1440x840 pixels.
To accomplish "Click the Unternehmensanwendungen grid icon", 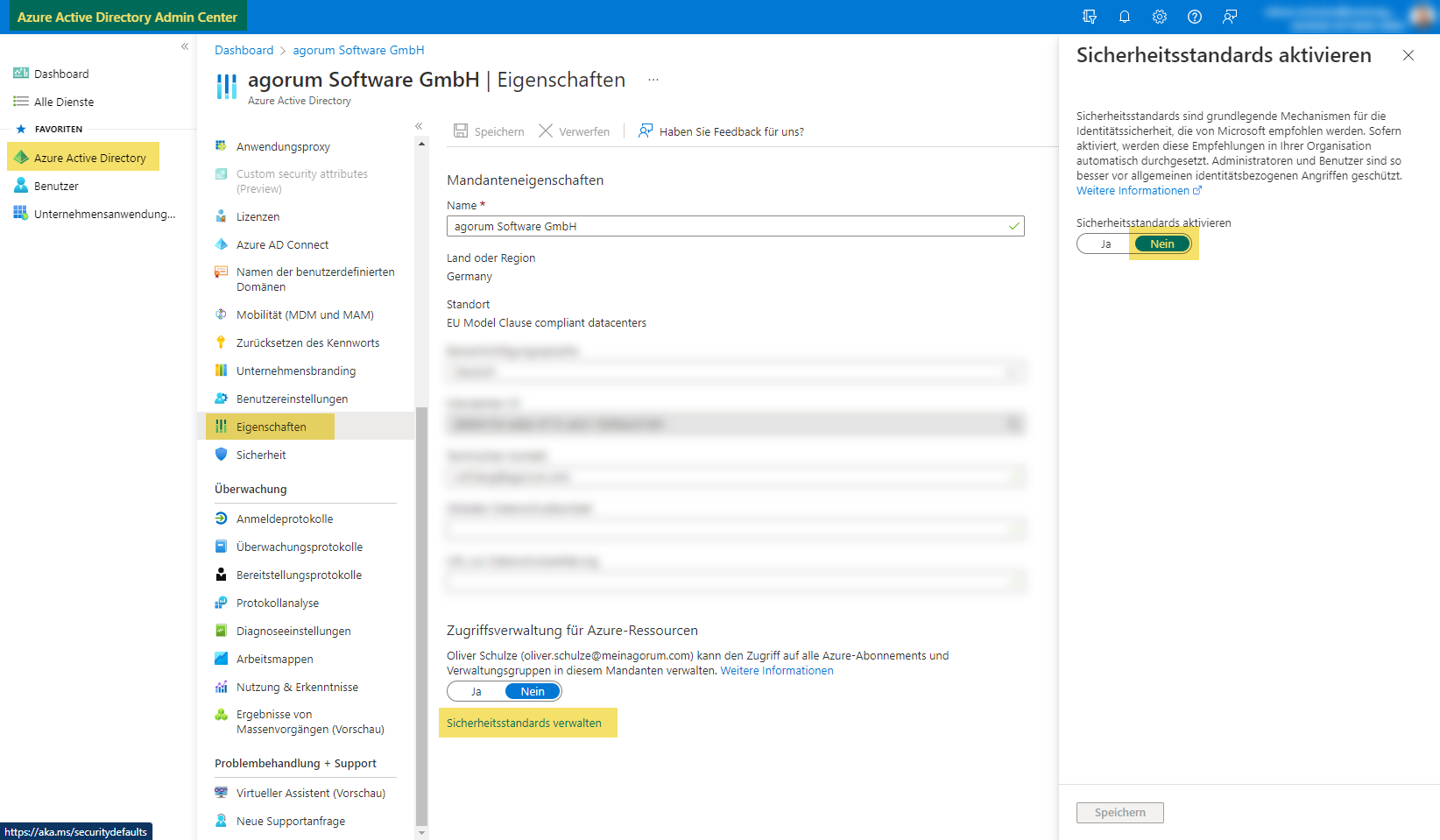I will (21, 214).
